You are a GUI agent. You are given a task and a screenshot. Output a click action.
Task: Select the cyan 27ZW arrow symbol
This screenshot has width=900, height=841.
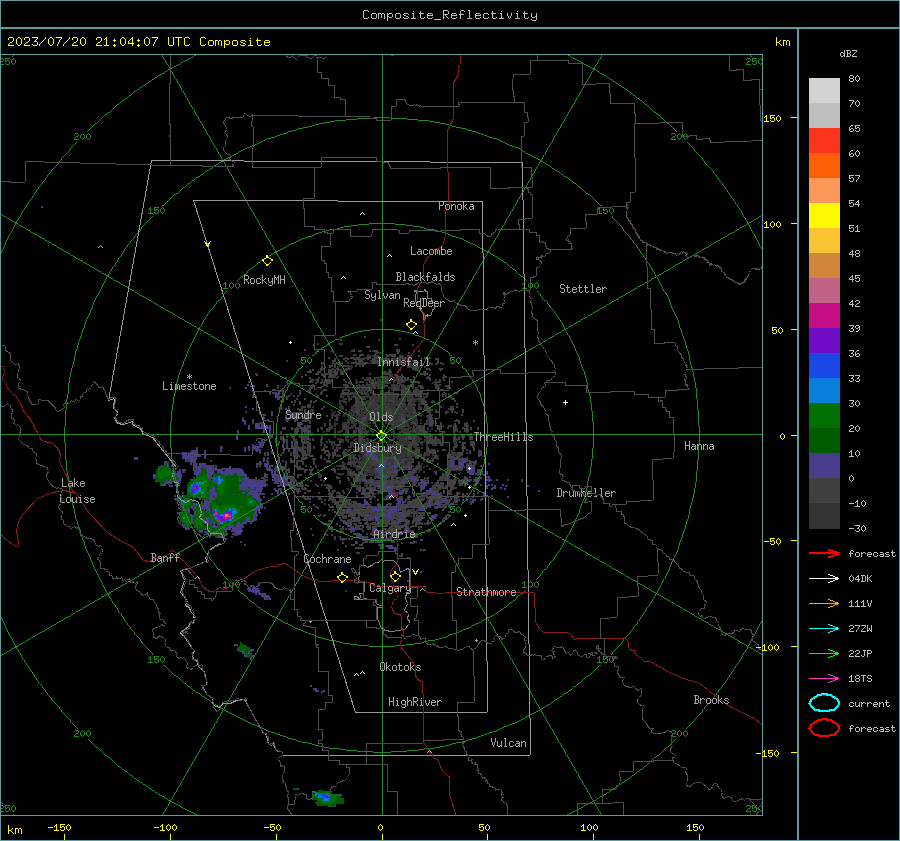tap(824, 629)
